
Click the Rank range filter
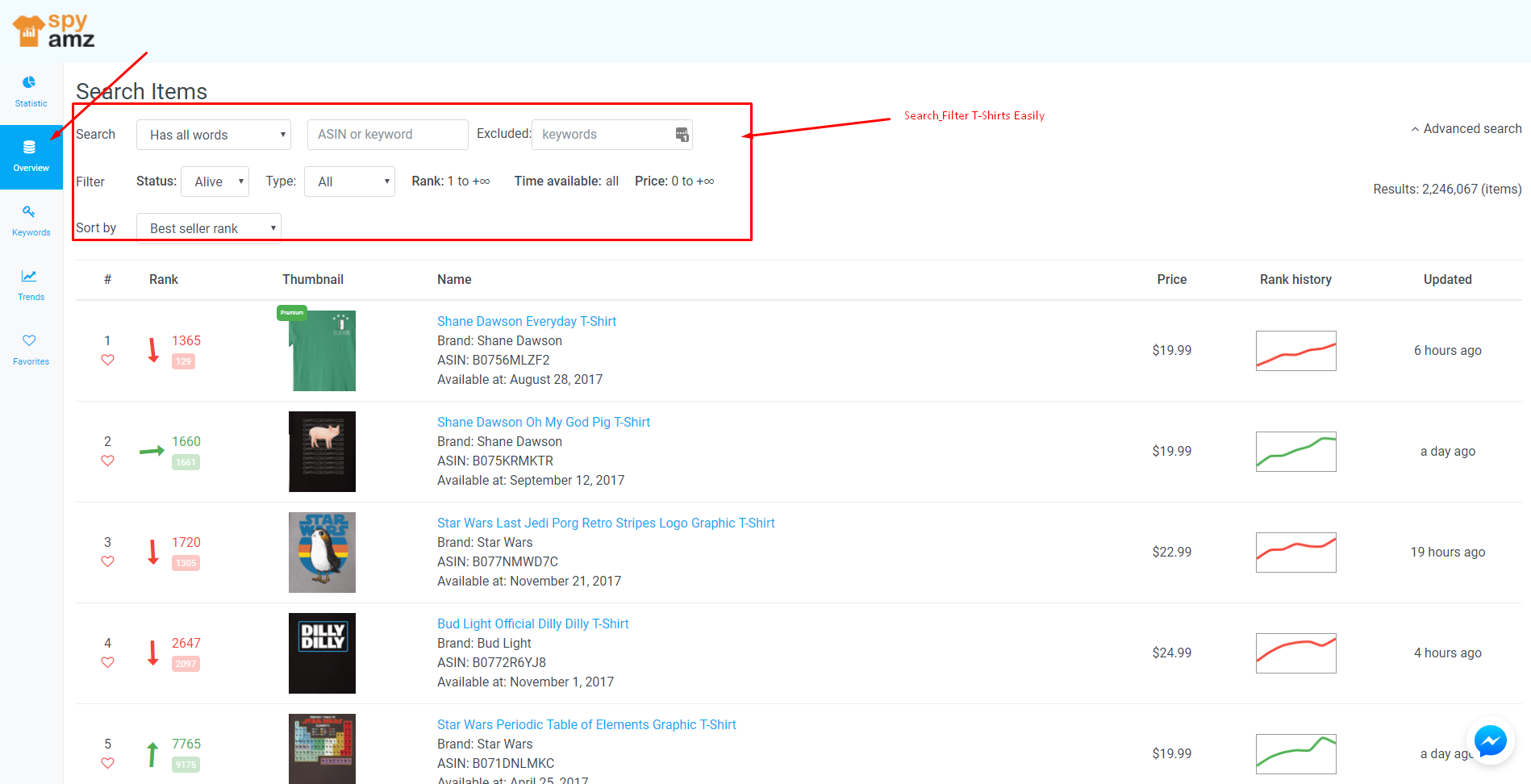(x=450, y=181)
